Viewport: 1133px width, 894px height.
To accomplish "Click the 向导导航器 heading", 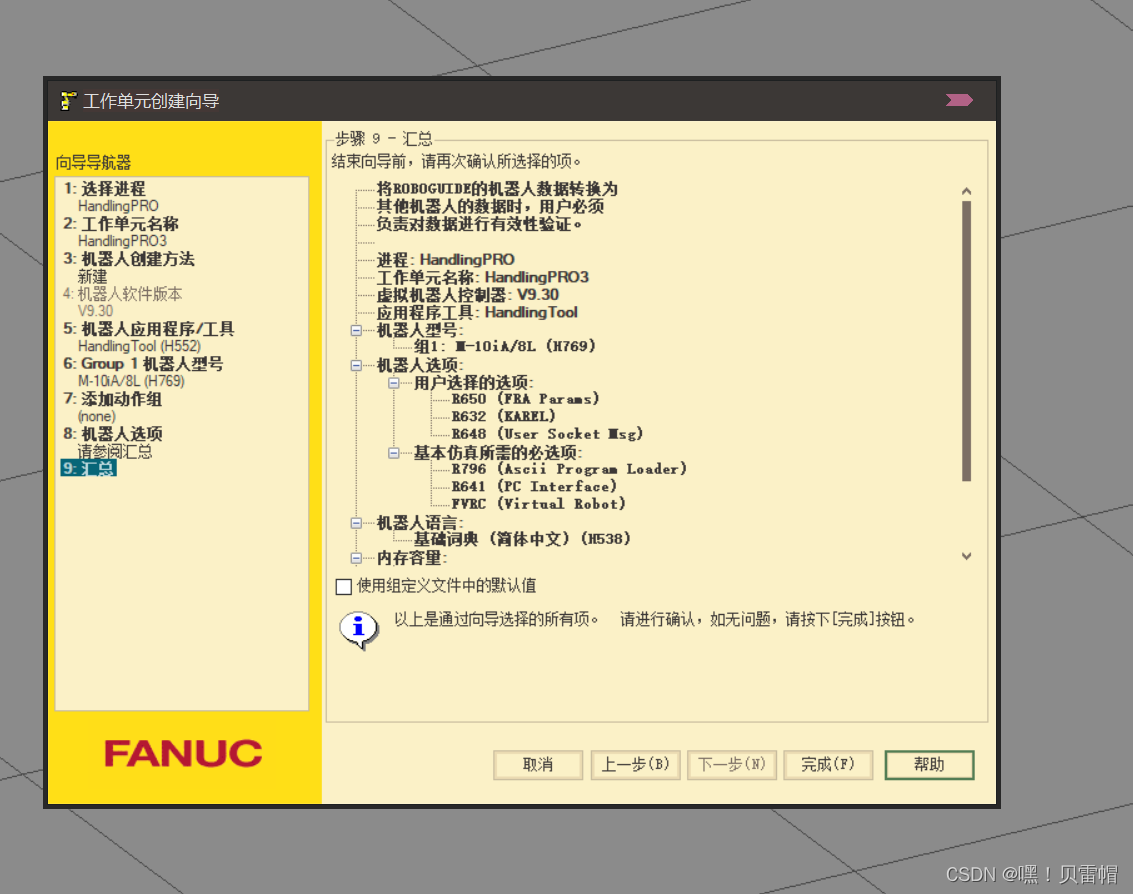I will (x=93, y=163).
